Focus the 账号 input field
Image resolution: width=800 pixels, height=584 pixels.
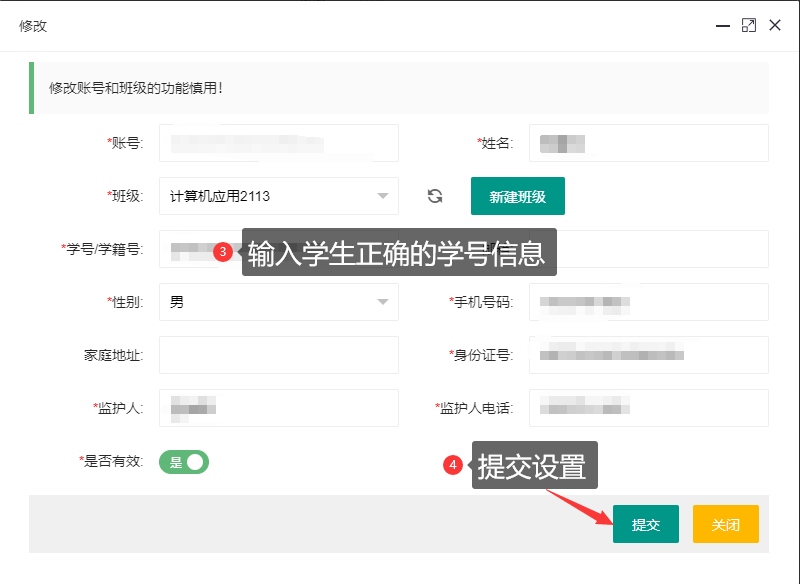click(278, 143)
